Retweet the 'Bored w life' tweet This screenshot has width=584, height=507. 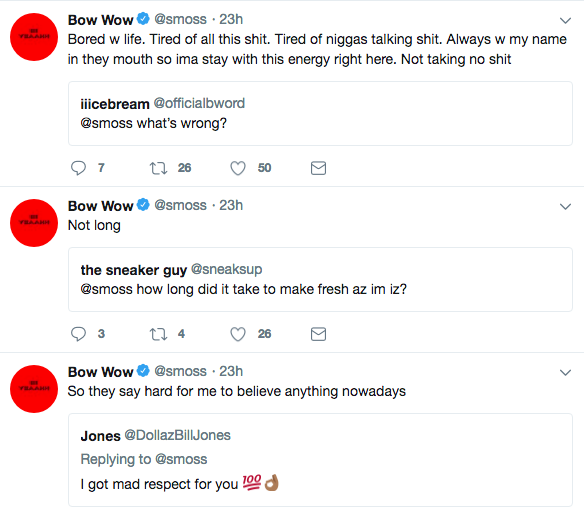(158, 168)
